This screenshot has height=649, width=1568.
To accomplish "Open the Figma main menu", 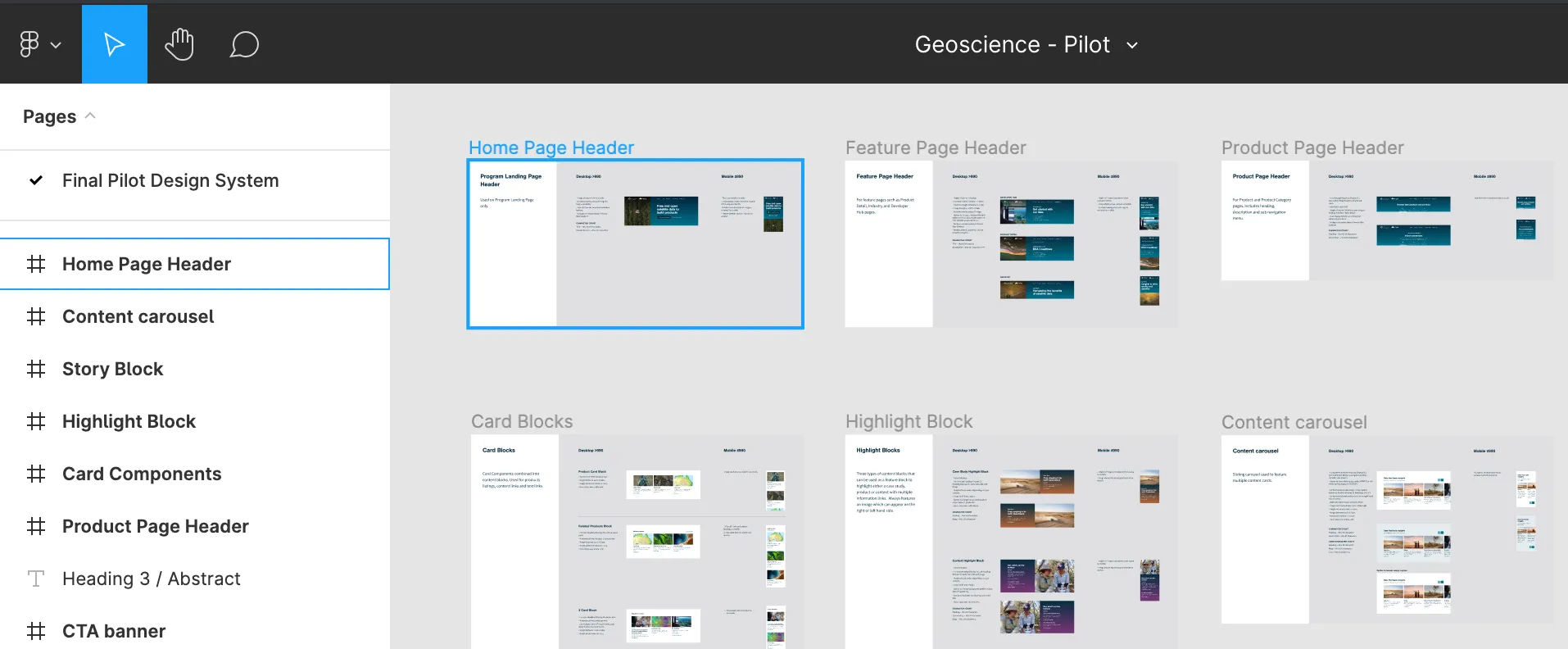I will point(29,44).
